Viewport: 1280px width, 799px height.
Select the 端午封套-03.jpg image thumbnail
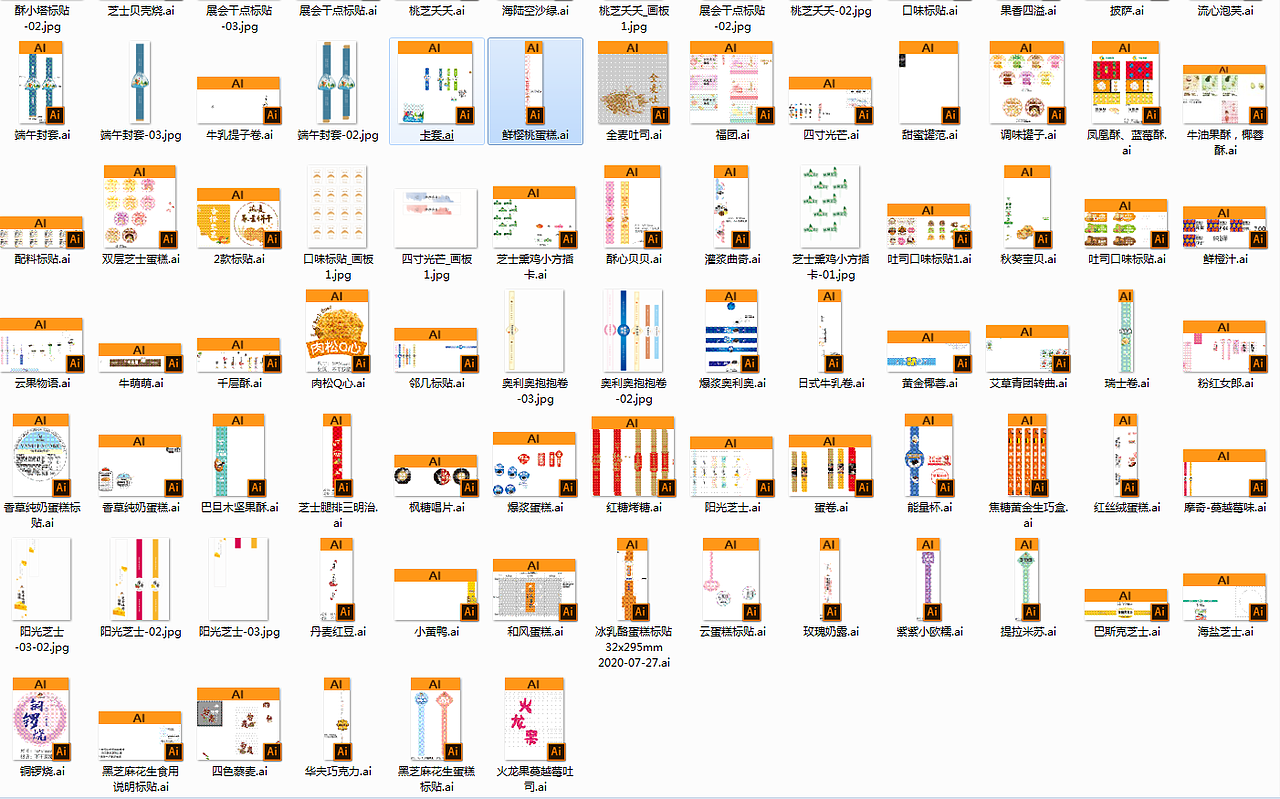139,82
